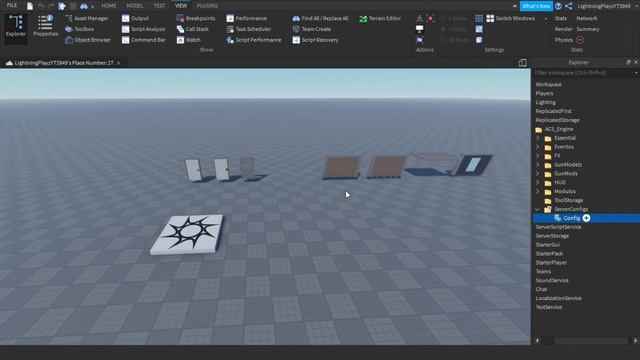Expand the Eventos folder
The image size is (640, 360).
tap(538, 147)
